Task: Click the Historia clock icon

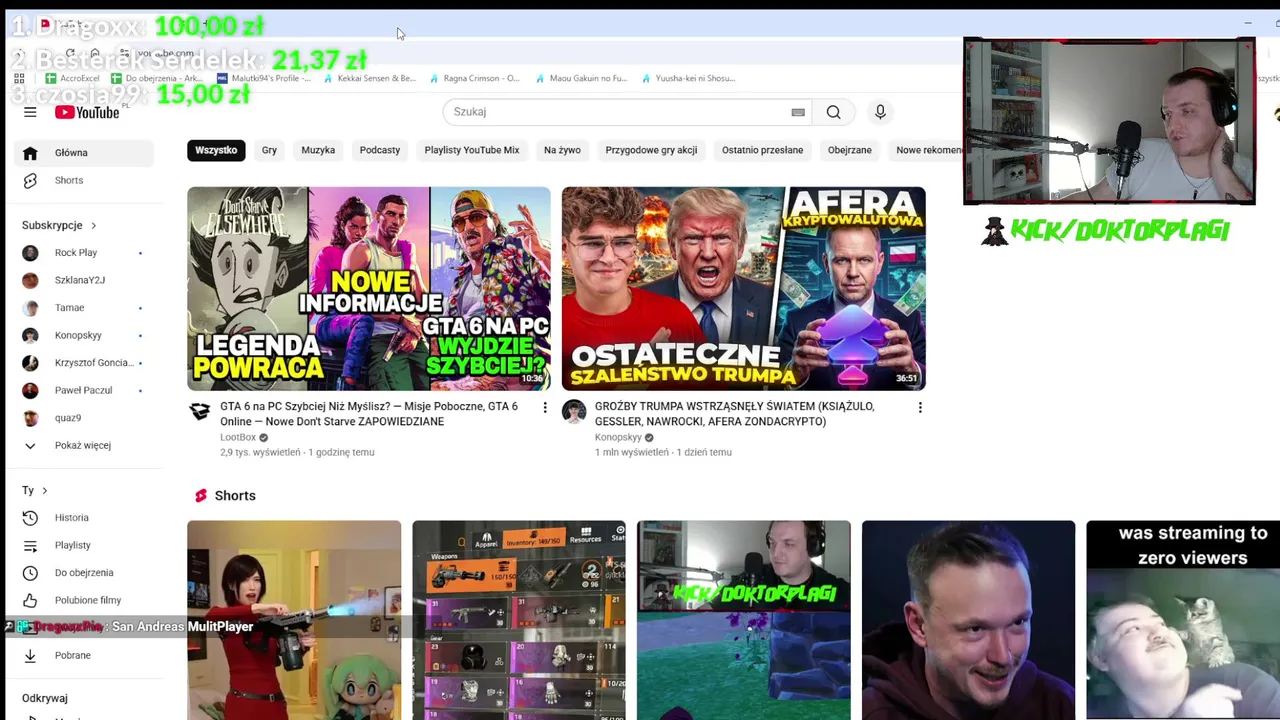Action: pyautogui.click(x=30, y=518)
